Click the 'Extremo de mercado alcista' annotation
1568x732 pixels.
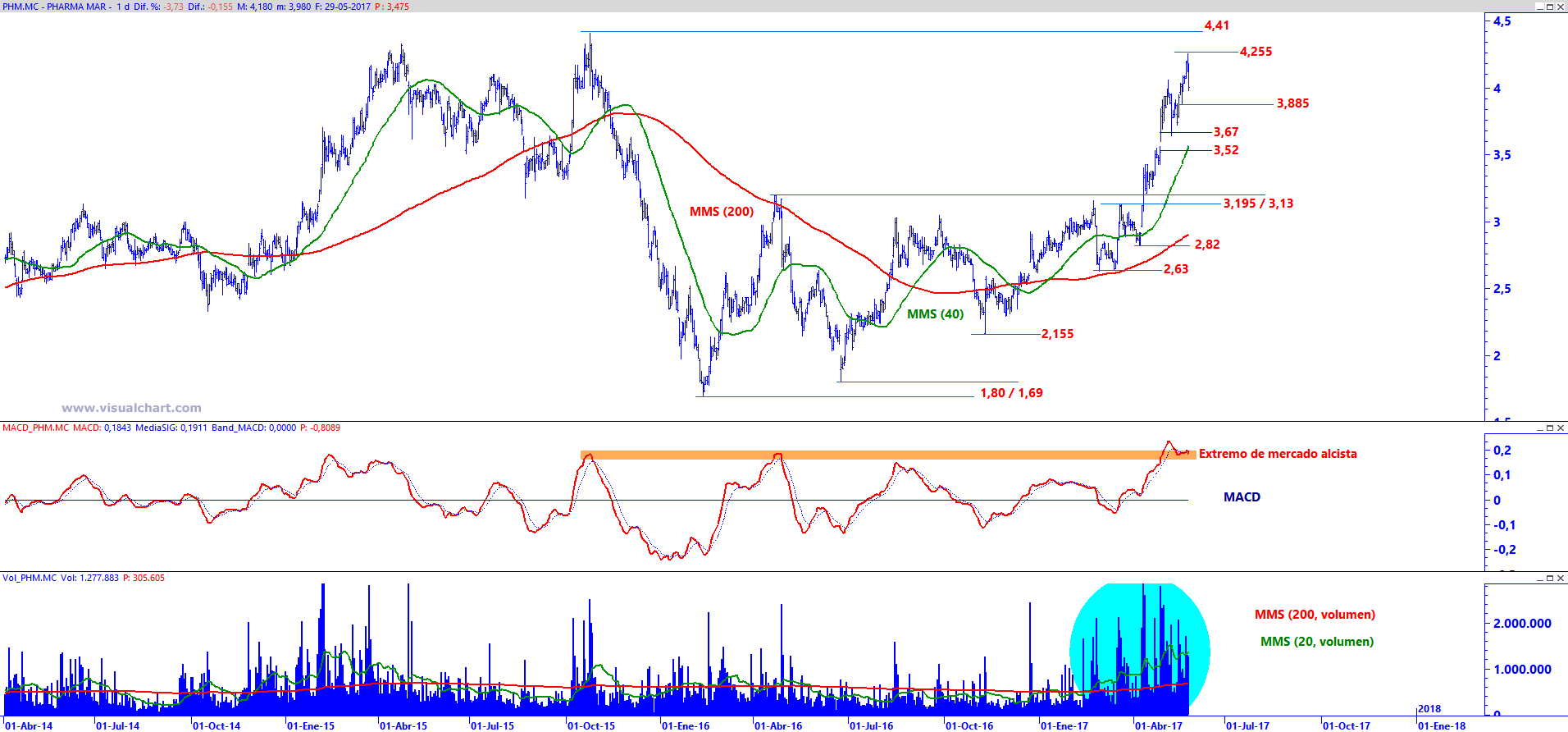[x=1278, y=454]
